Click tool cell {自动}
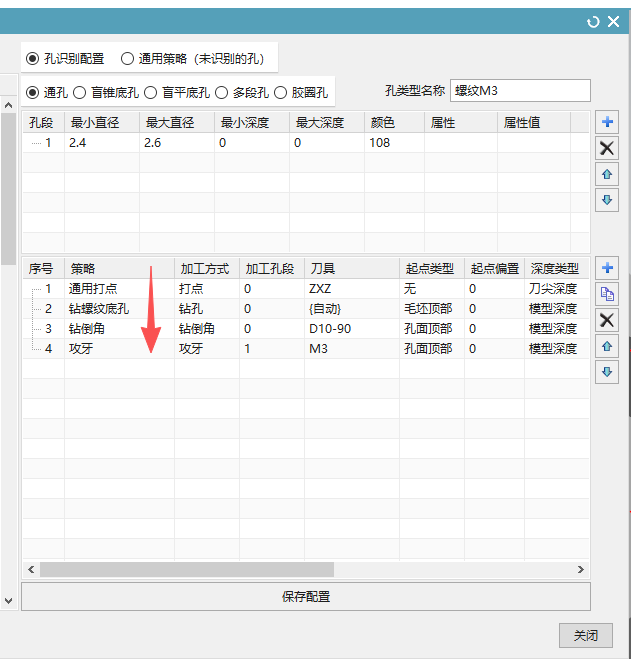The width and height of the screenshot is (631, 659). [x=352, y=309]
